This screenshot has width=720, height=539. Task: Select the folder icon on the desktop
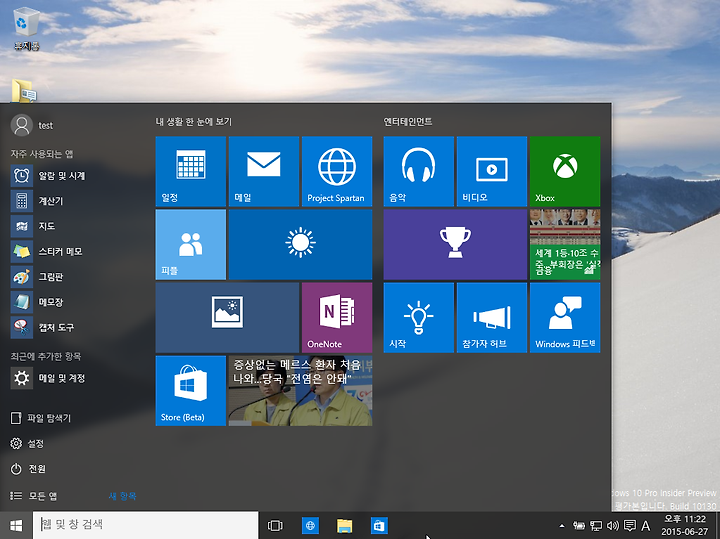click(x=24, y=90)
